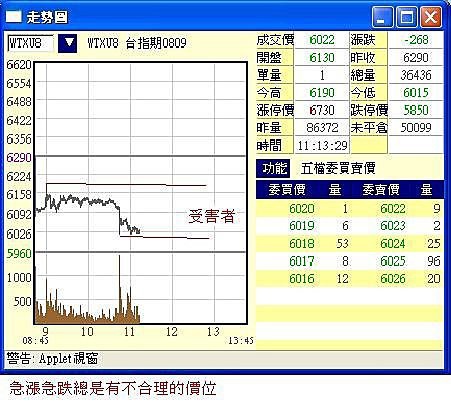Click the ask quantity 96
The height and width of the screenshot is (405, 451).
(x=433, y=261)
